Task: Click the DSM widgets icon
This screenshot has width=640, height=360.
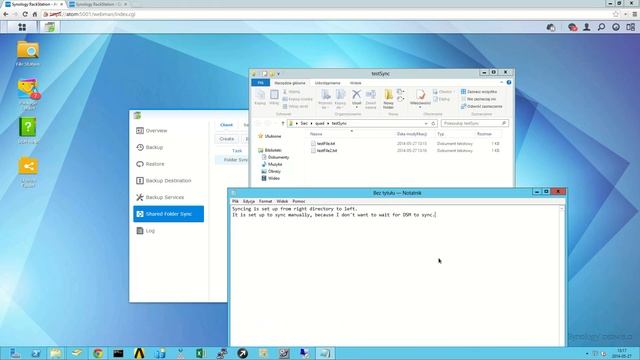Action: click(616, 27)
